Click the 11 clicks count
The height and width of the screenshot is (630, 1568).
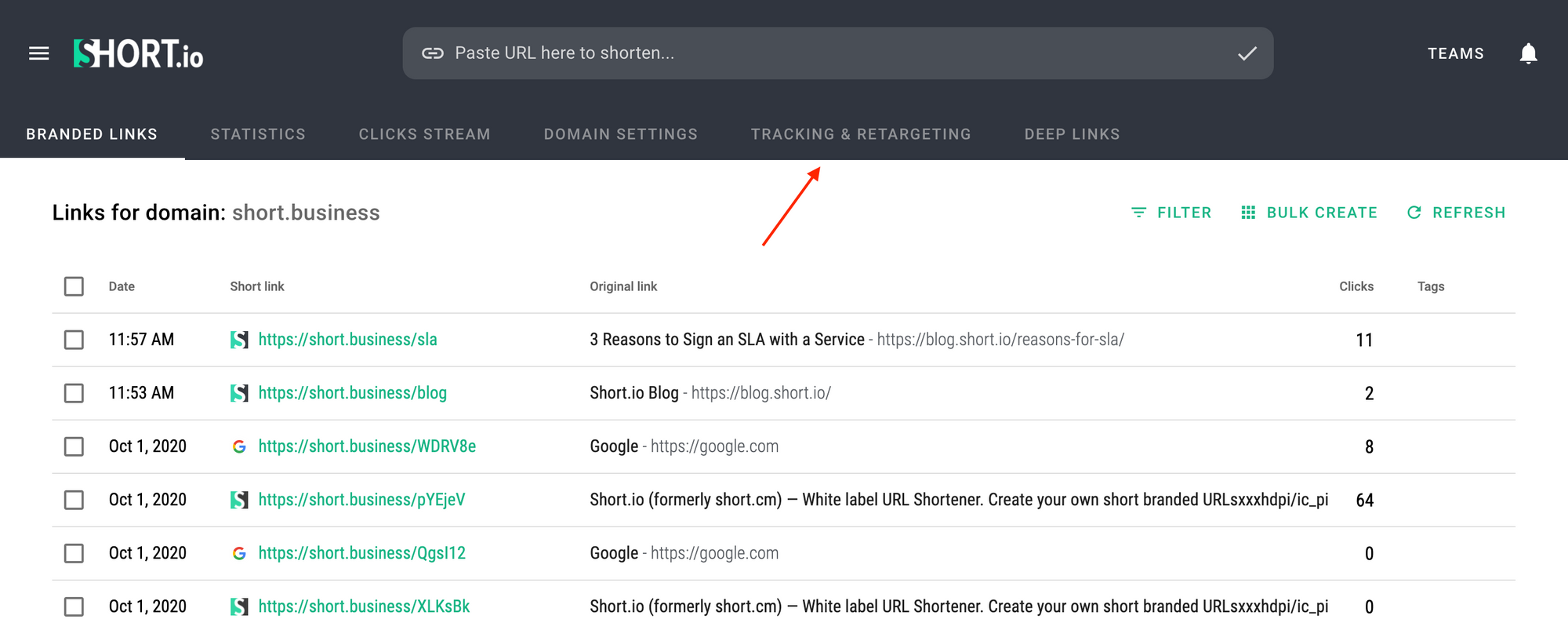point(1365,340)
